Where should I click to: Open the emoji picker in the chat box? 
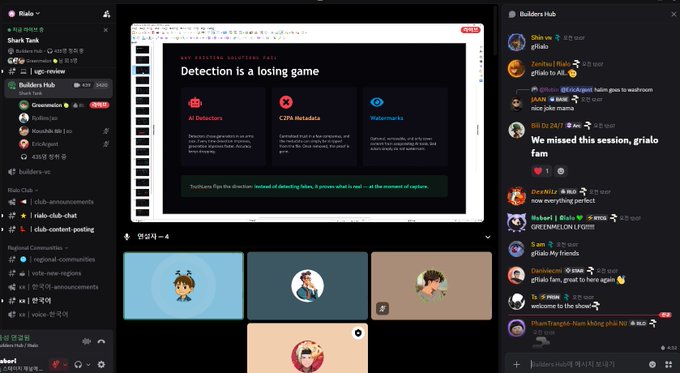click(652, 364)
